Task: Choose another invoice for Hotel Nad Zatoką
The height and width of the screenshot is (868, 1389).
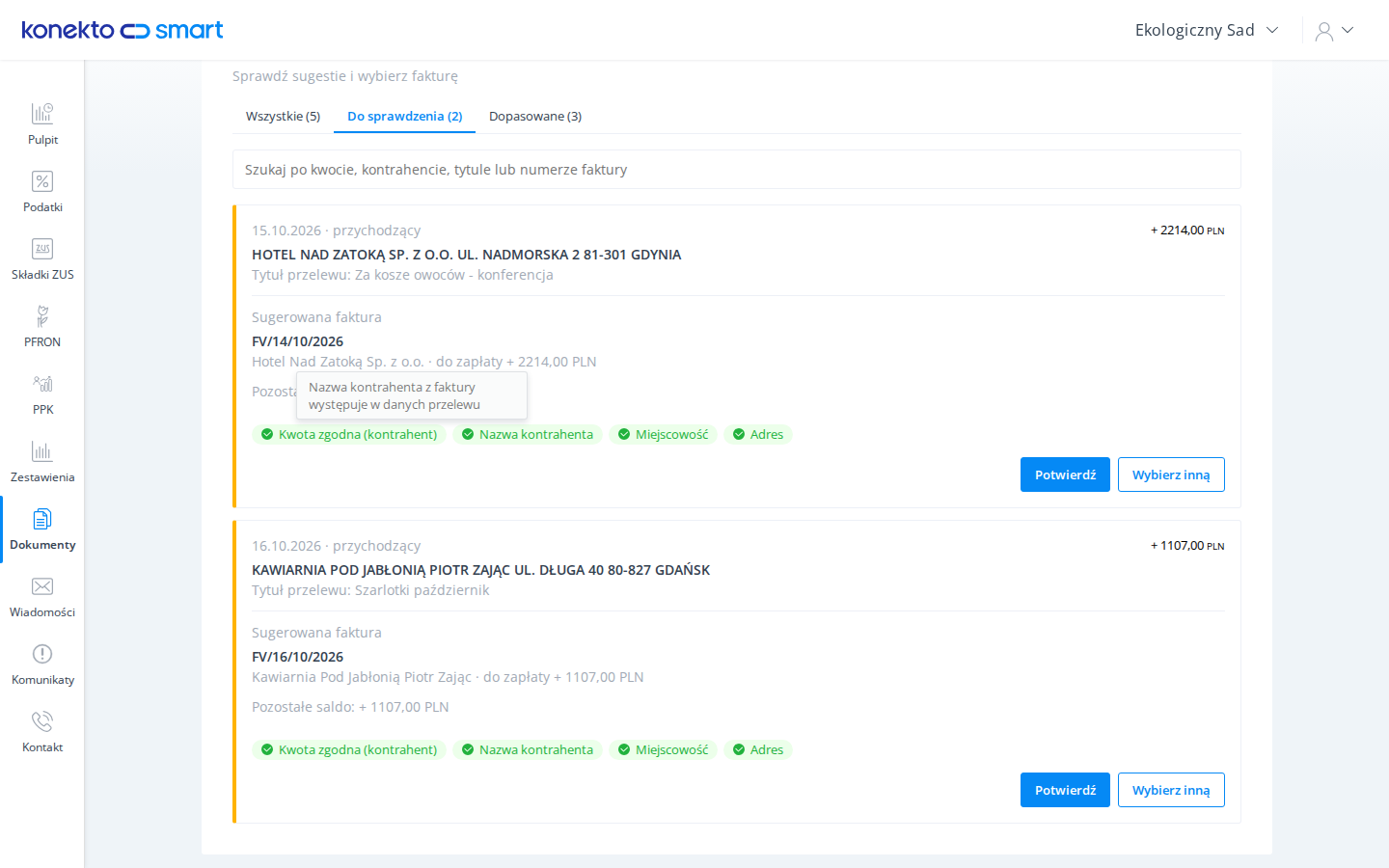Action: (x=1171, y=475)
